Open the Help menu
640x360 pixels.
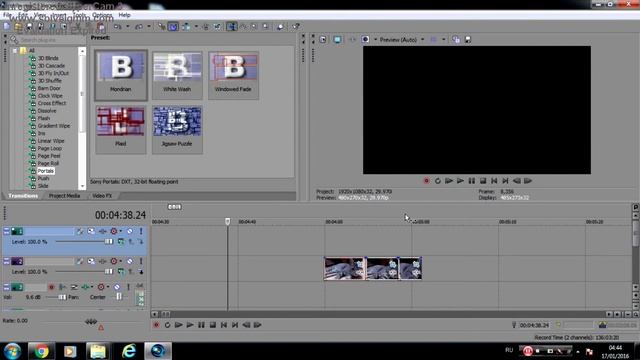point(124,15)
